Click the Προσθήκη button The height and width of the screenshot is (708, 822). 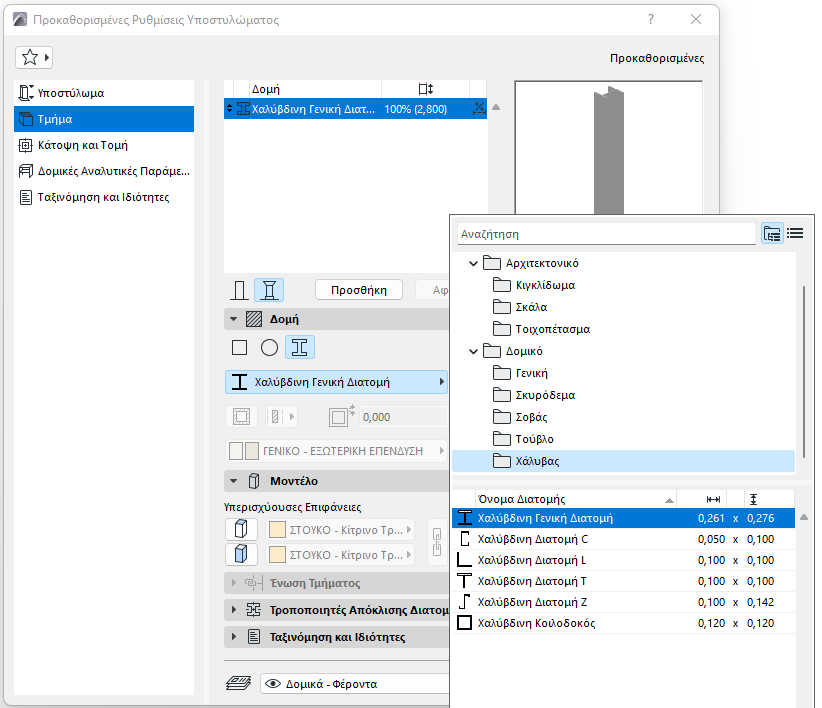tap(359, 290)
